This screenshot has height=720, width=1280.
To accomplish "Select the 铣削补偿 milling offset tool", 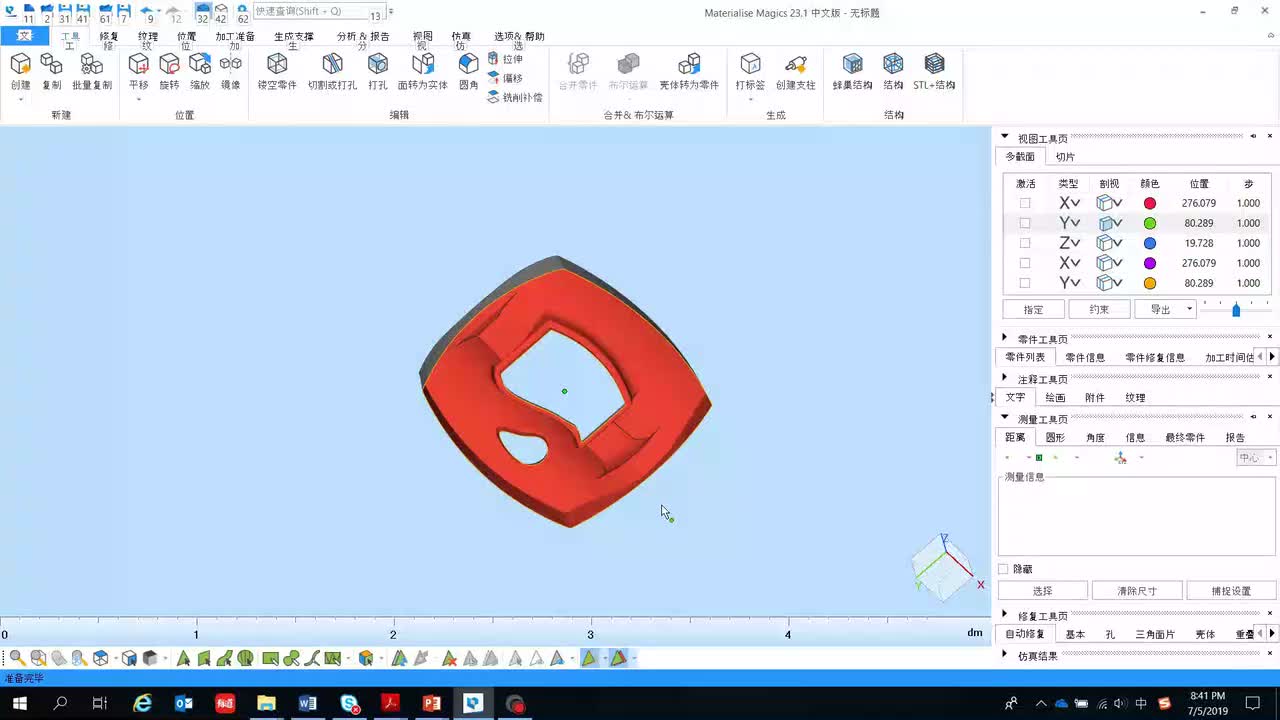I will pos(515,97).
